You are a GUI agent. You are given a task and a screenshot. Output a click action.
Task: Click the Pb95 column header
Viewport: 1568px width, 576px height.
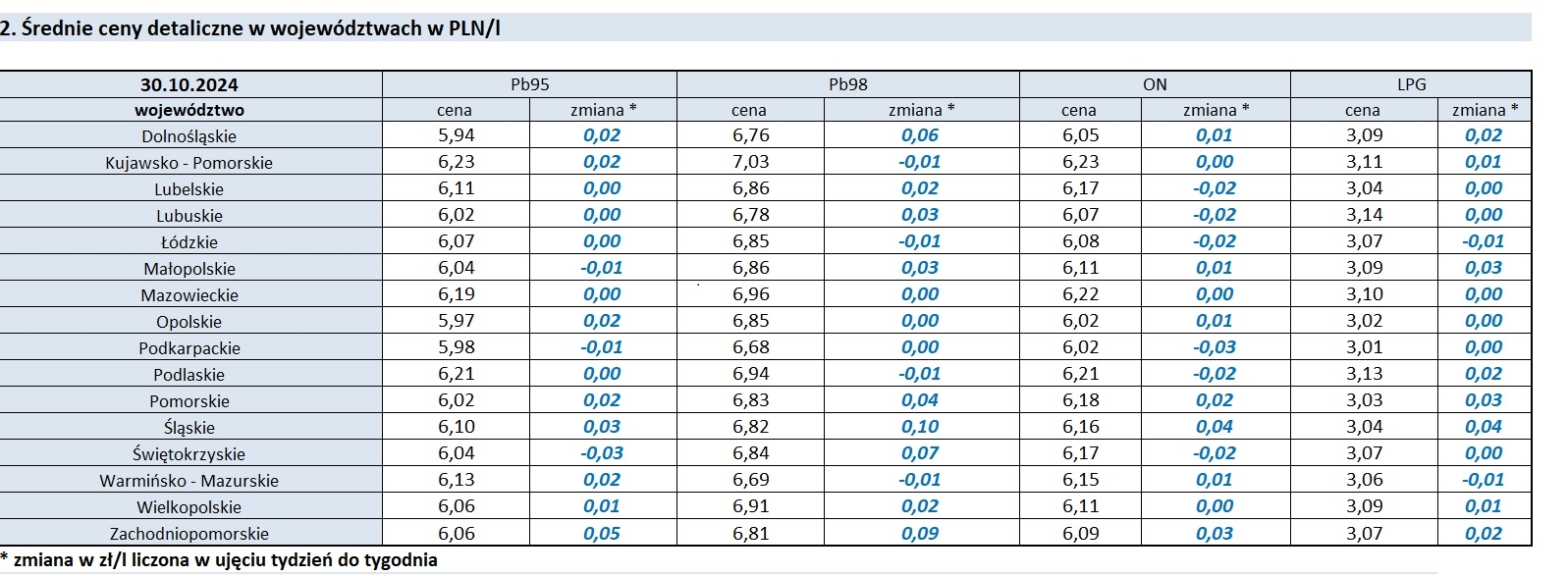coord(529,84)
